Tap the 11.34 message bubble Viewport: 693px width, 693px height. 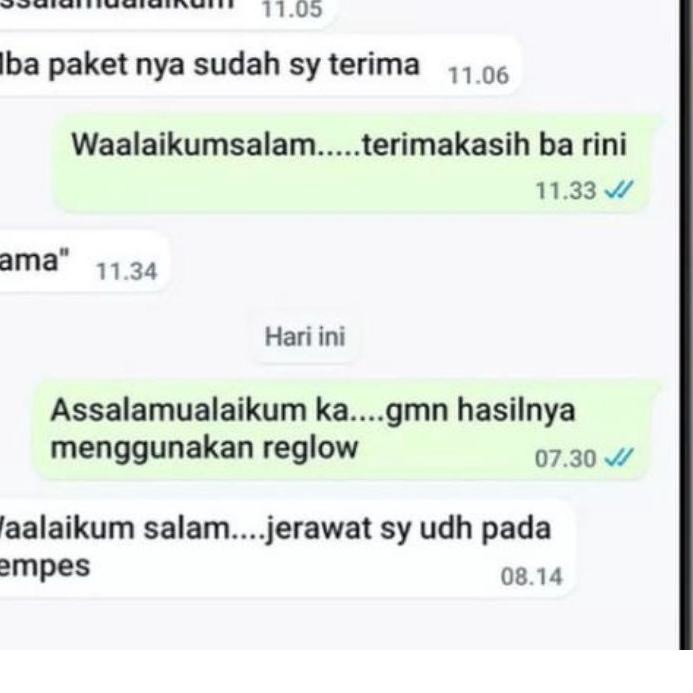click(x=85, y=262)
